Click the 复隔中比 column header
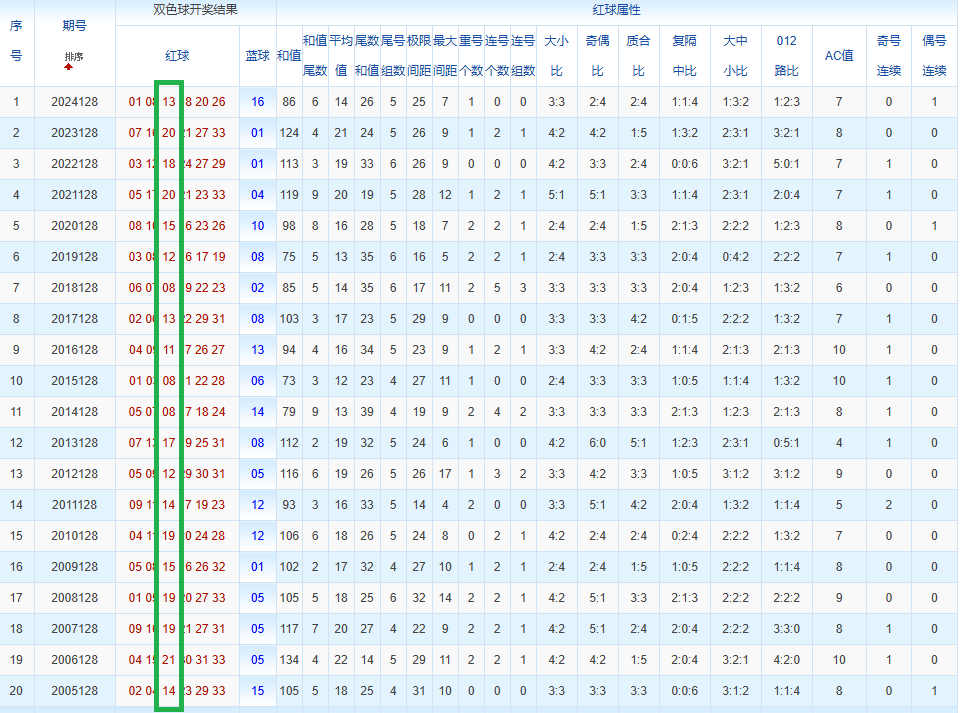Image resolution: width=963 pixels, height=713 pixels. pyautogui.click(x=684, y=56)
